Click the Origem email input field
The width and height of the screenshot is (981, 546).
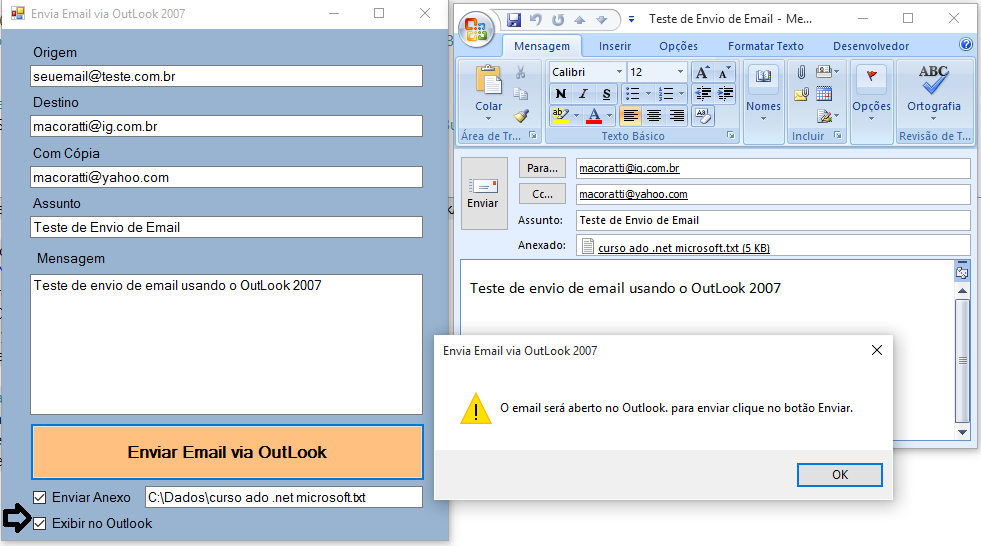(x=226, y=76)
